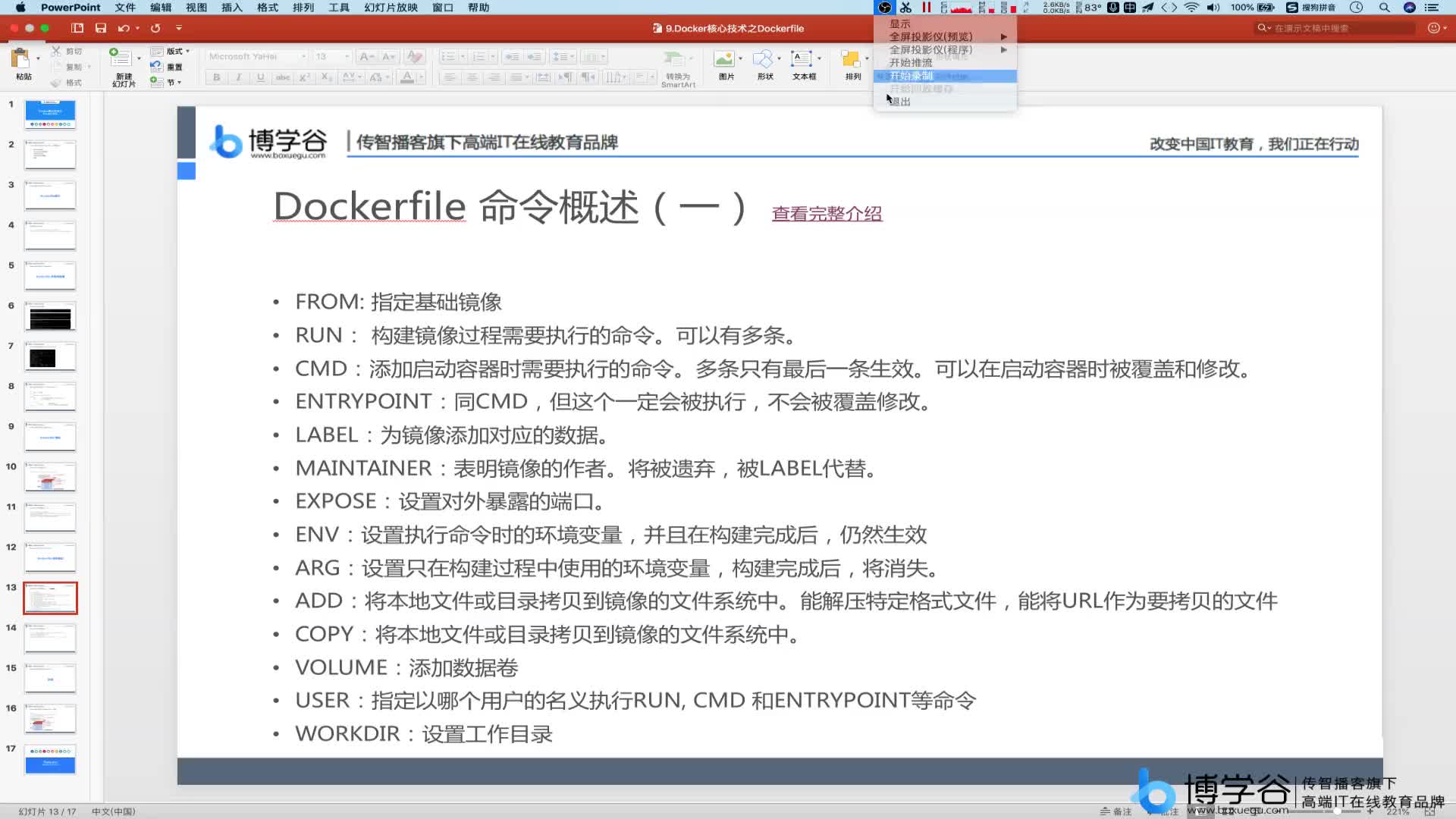Screen dimensions: 1456x819
Task: Select slide 6 thumbnail
Action: click(50, 316)
